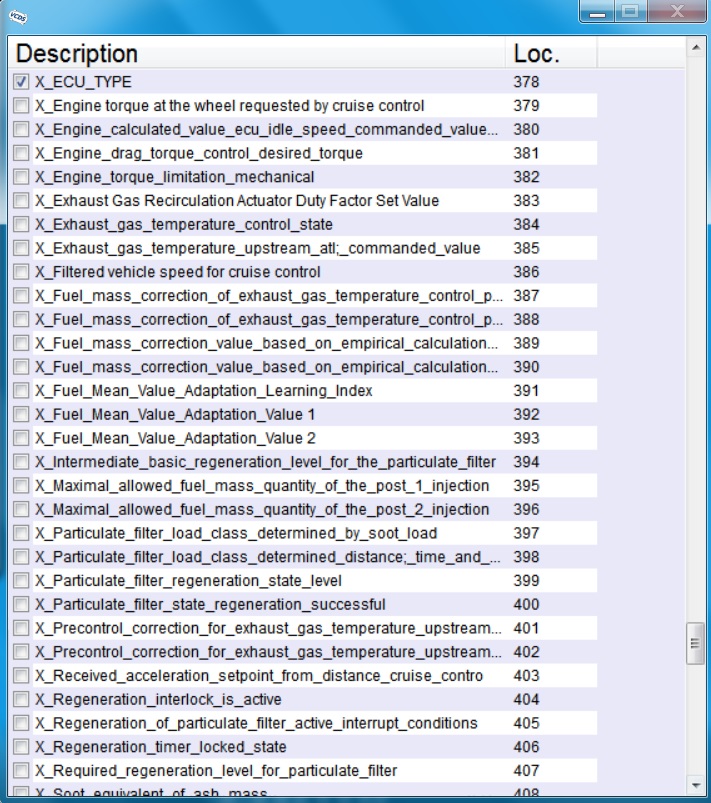The image size is (711, 803).
Task: Enable X_Exhaust_gas_temperature_control_state checkbox
Action: pos(21,224)
